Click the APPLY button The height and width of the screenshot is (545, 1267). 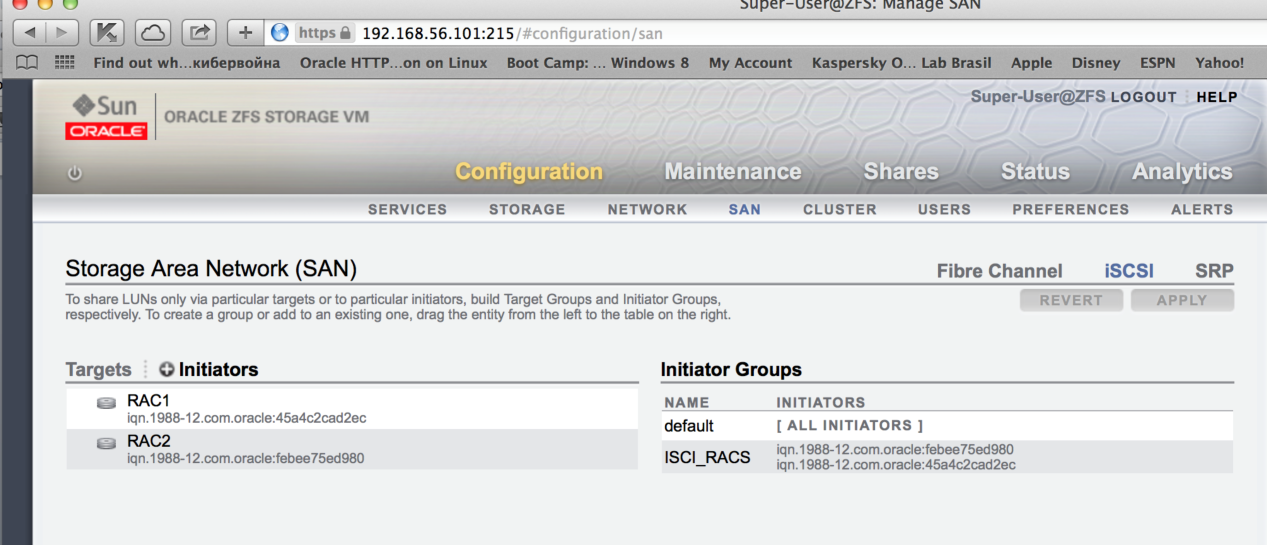click(x=1182, y=300)
